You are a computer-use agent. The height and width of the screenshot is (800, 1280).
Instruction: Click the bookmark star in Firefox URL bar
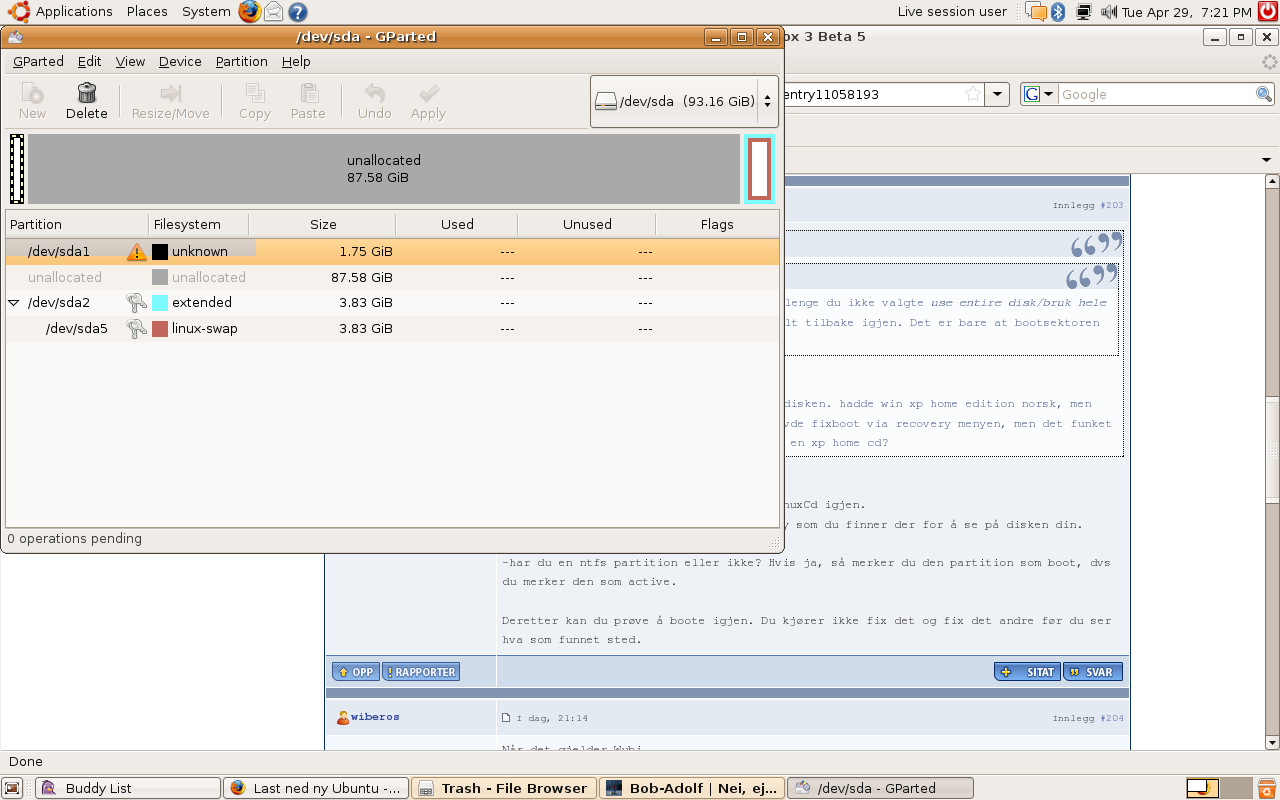click(972, 94)
